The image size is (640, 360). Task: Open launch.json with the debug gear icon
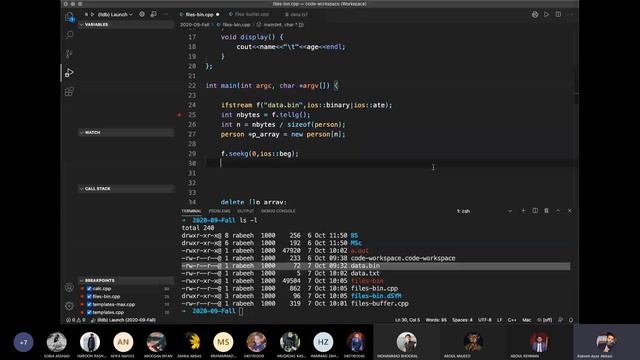pos(142,14)
